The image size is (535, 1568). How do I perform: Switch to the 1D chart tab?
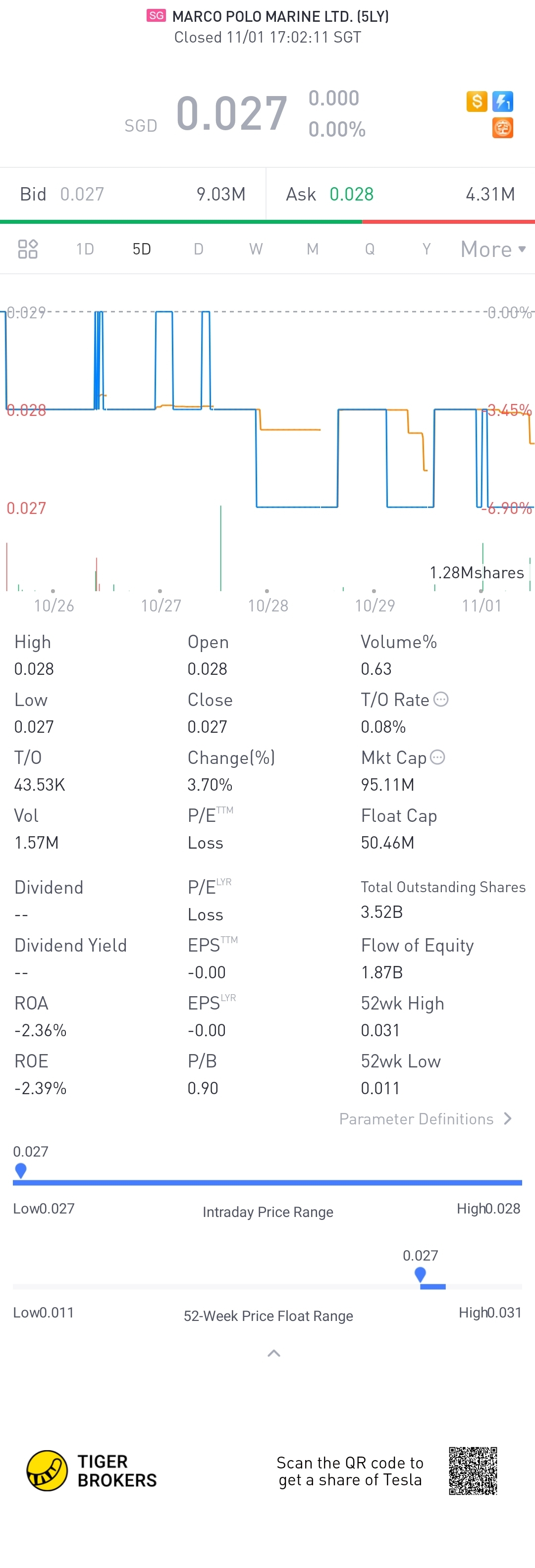(85, 249)
